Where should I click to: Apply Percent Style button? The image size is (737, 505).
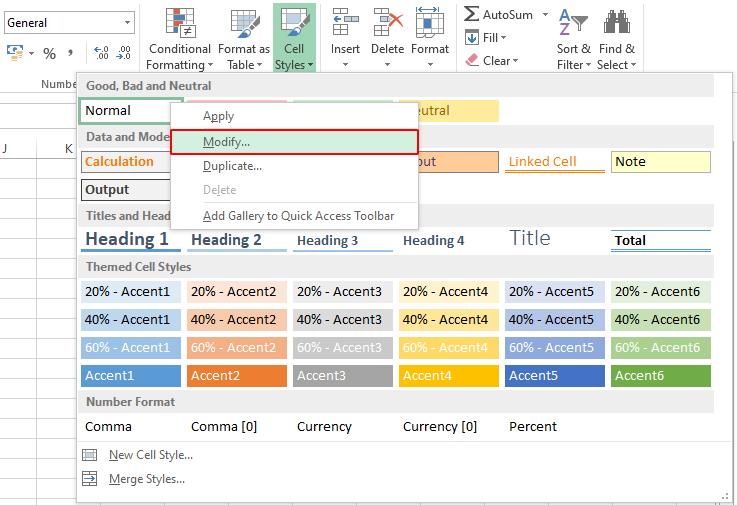(x=49, y=53)
